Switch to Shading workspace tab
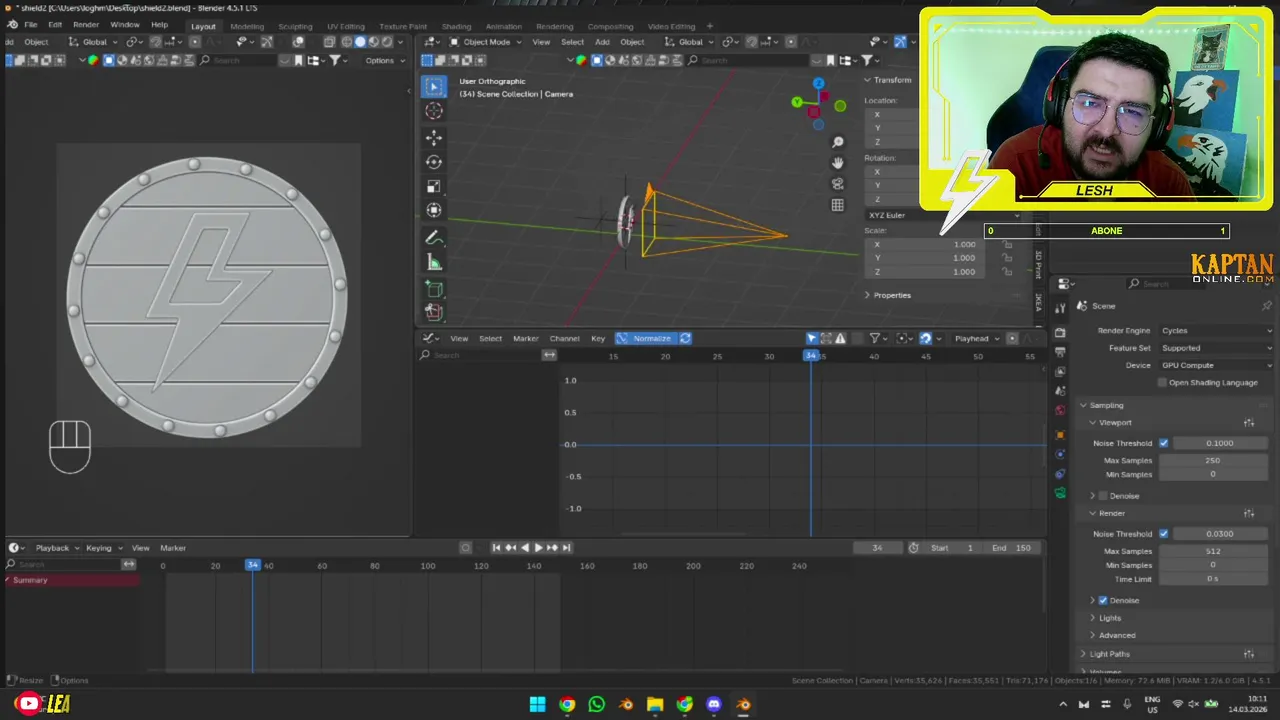1280x720 pixels. 456,27
